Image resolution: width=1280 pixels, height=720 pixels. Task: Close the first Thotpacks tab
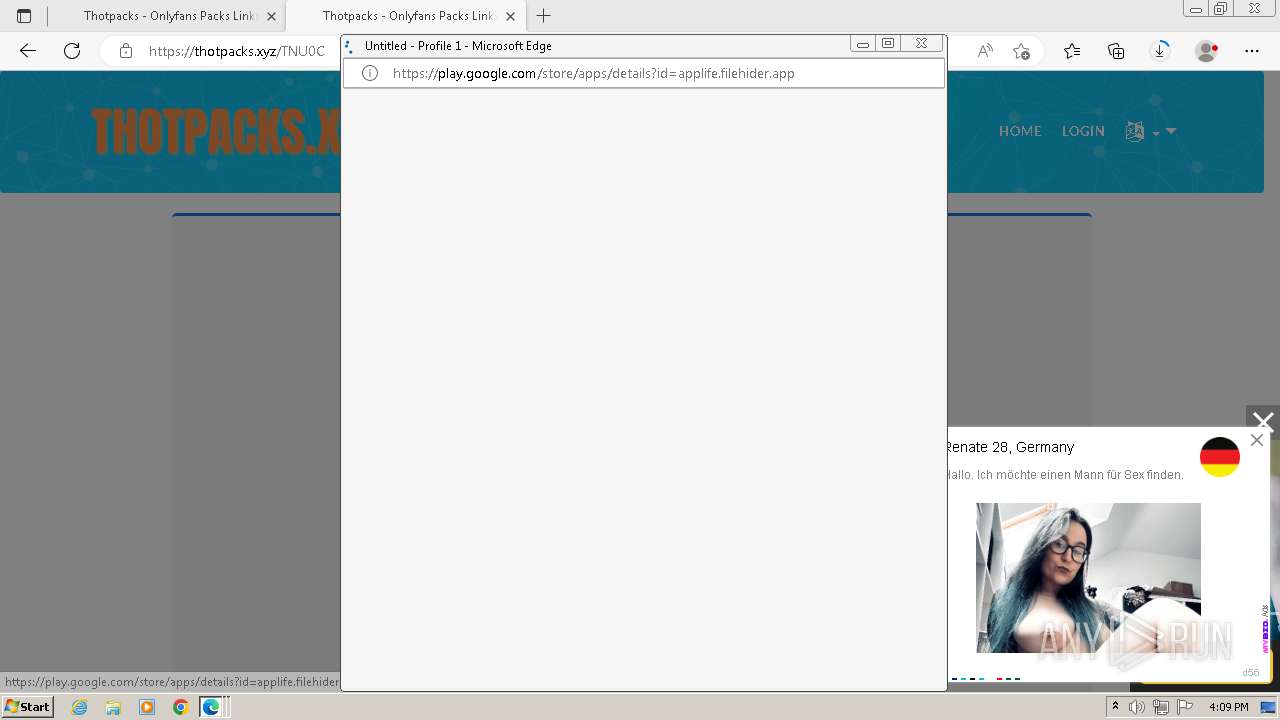(x=271, y=16)
